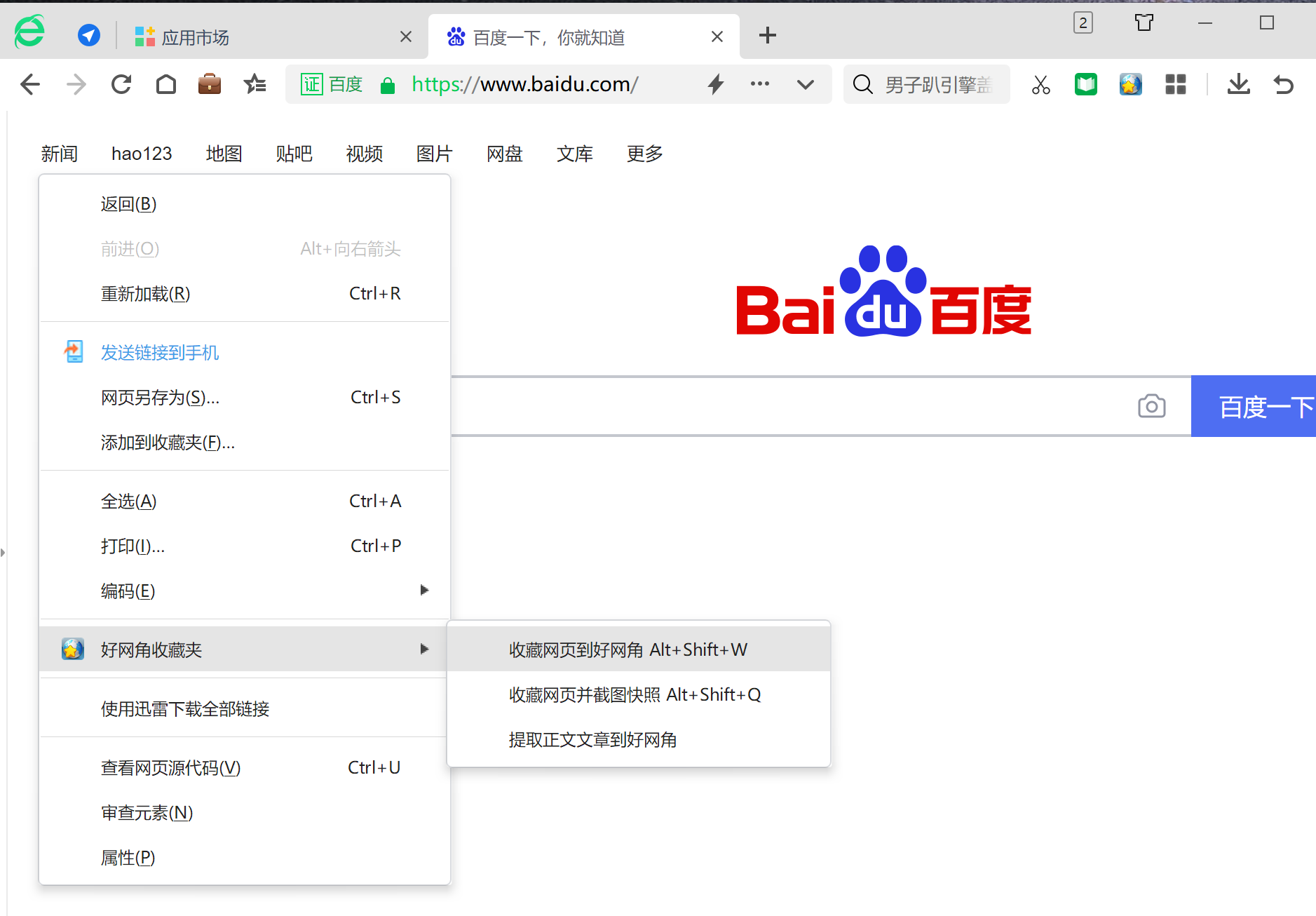Screen dimensions: 1316x916
Task: Click the tab count box showing 2
Action: coord(1083,23)
